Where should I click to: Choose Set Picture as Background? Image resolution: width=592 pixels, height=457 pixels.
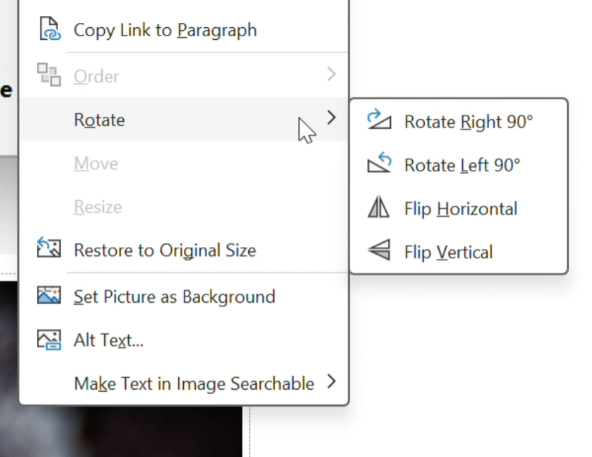[184, 296]
